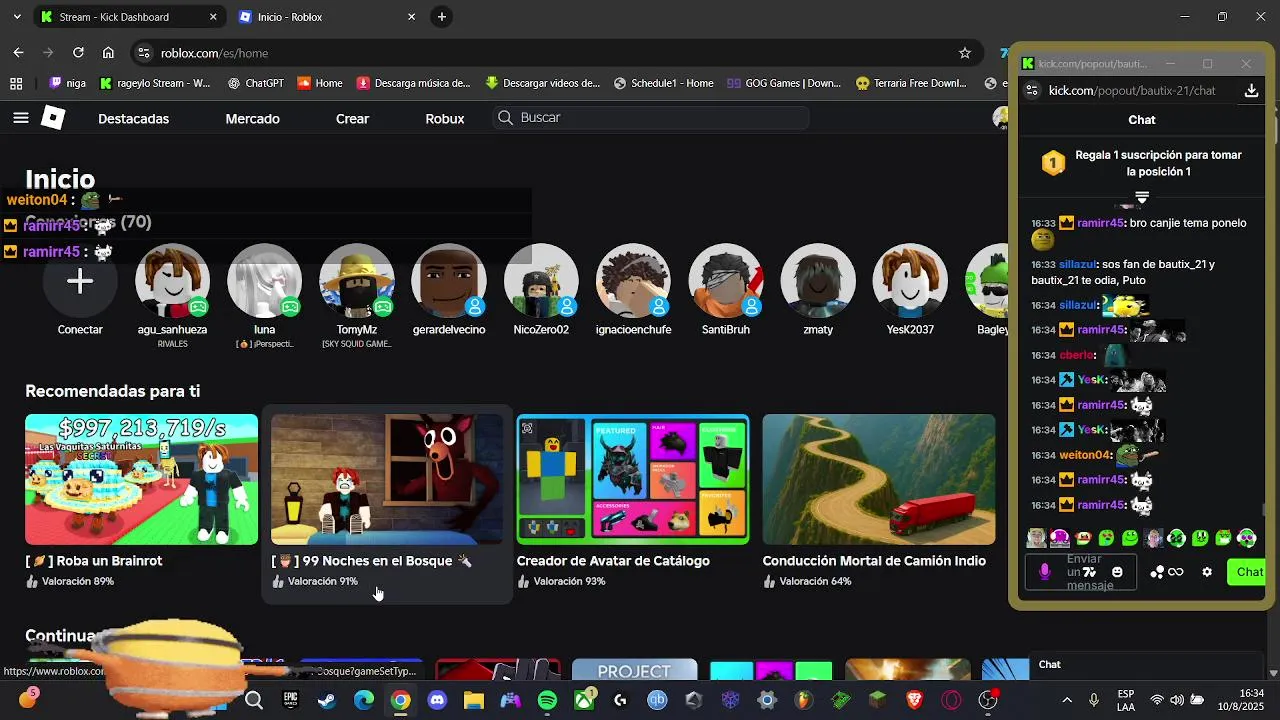Image resolution: width=1280 pixels, height=720 pixels.
Task: Switch to the Stream - Kick Dashboard tab
Action: 128,17
